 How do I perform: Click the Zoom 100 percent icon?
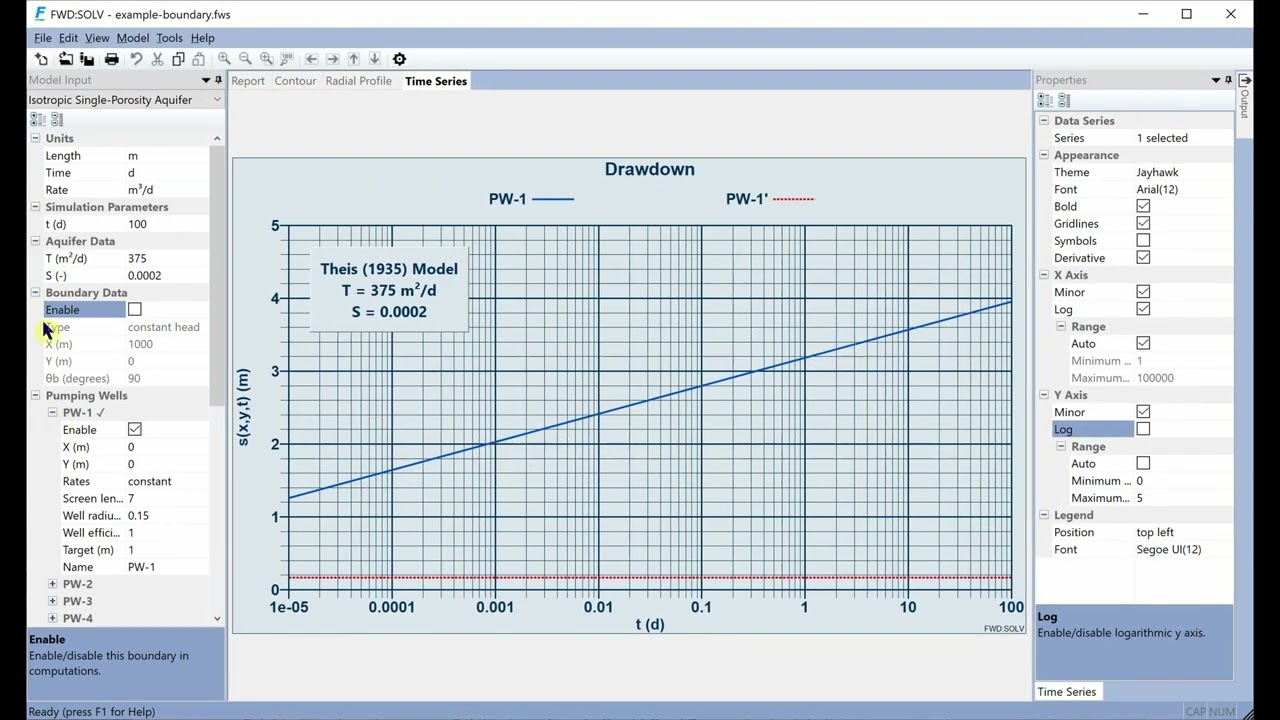tap(287, 59)
